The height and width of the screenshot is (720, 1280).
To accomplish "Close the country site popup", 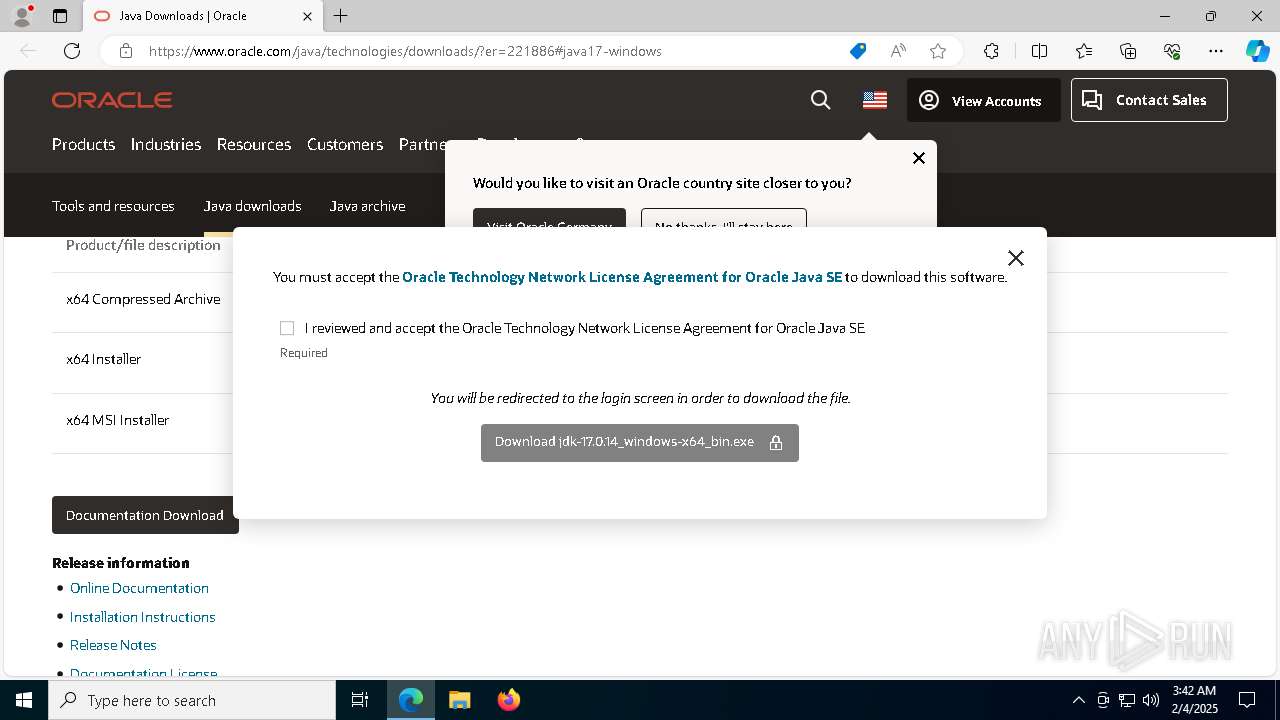I will [919, 158].
